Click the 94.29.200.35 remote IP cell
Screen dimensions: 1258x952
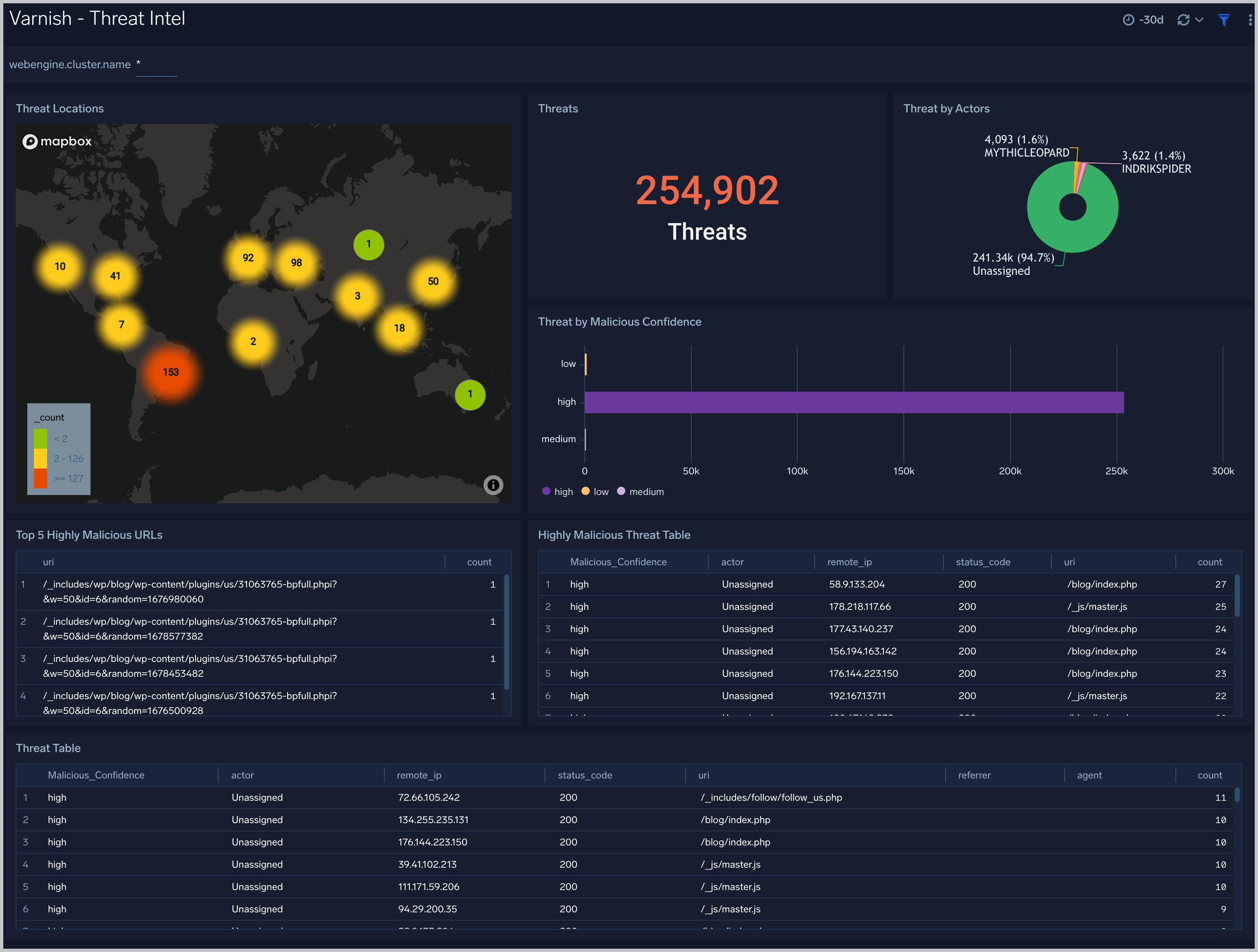pyautogui.click(x=427, y=909)
